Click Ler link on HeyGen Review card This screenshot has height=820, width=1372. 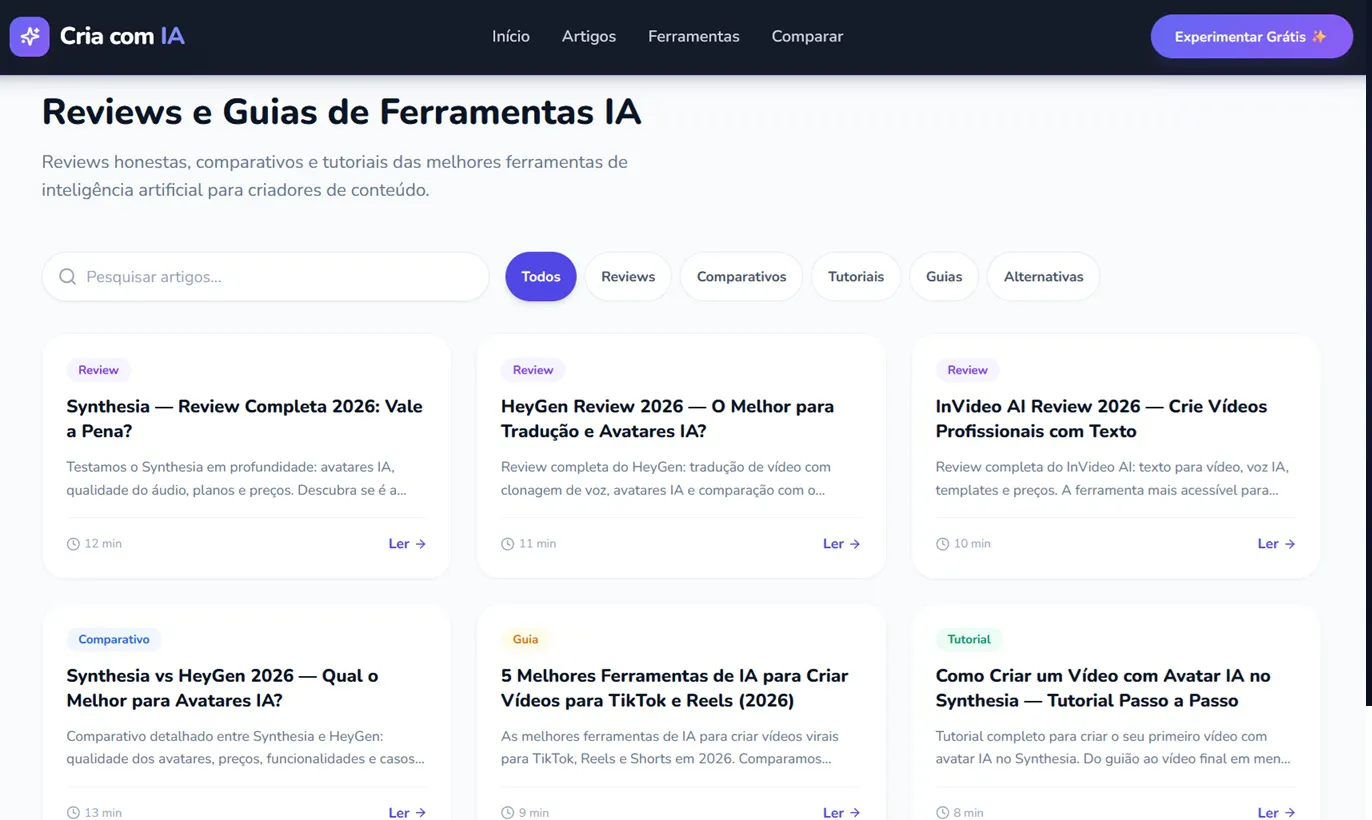click(x=841, y=544)
